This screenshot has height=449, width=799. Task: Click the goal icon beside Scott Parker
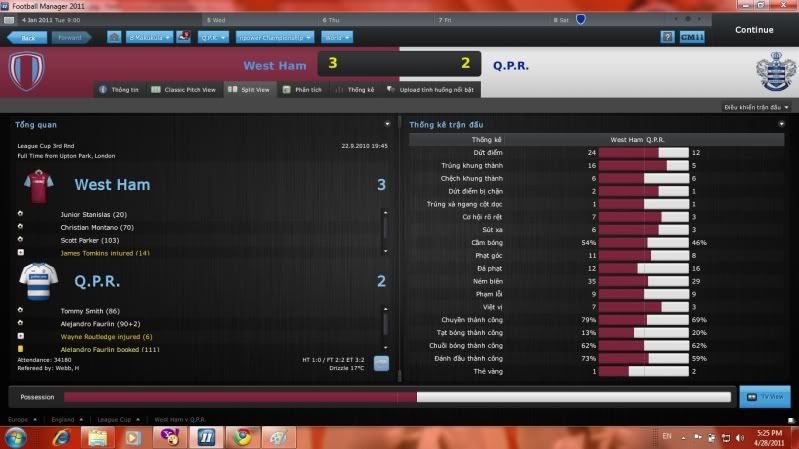pos(20,239)
